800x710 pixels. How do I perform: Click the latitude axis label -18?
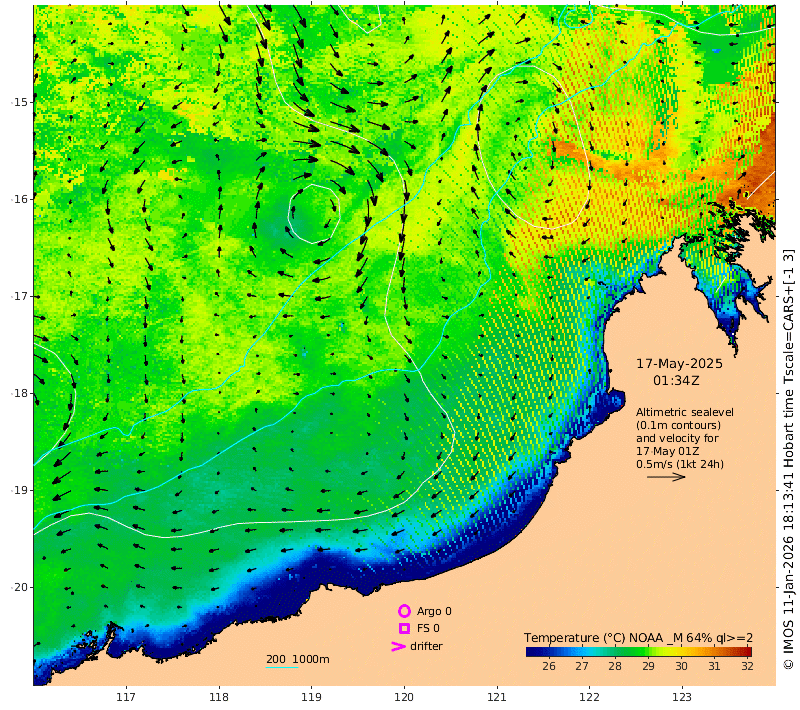(20, 393)
